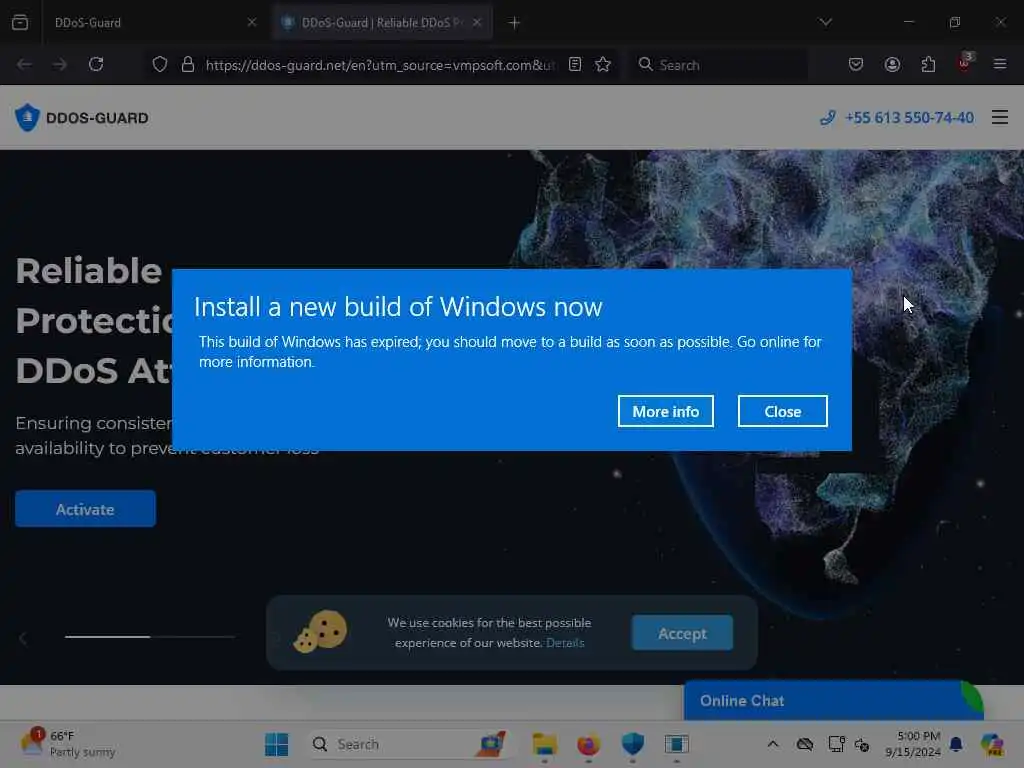Bookmark this page with star
The image size is (1024, 768).
pyautogui.click(x=603, y=64)
